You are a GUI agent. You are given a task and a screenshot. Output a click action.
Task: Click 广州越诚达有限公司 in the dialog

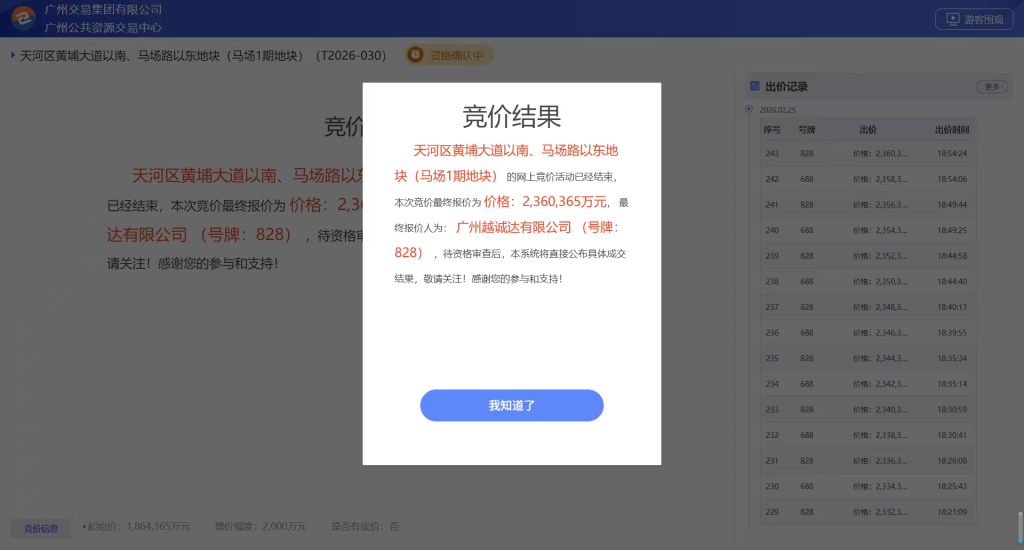tap(513, 227)
